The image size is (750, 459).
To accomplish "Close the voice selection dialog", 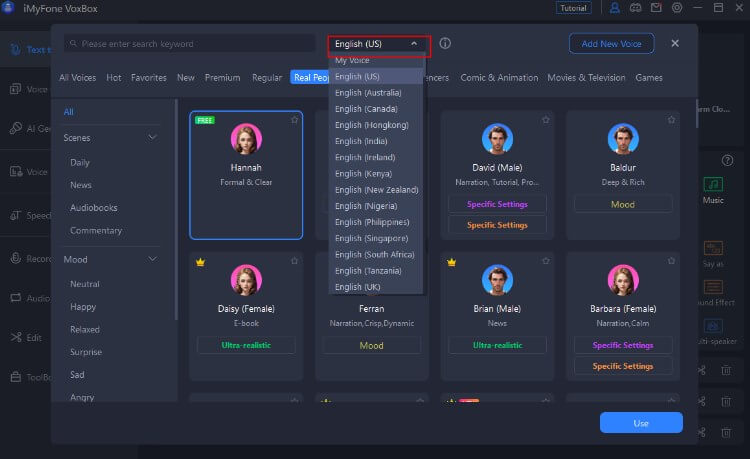I will pyautogui.click(x=675, y=44).
